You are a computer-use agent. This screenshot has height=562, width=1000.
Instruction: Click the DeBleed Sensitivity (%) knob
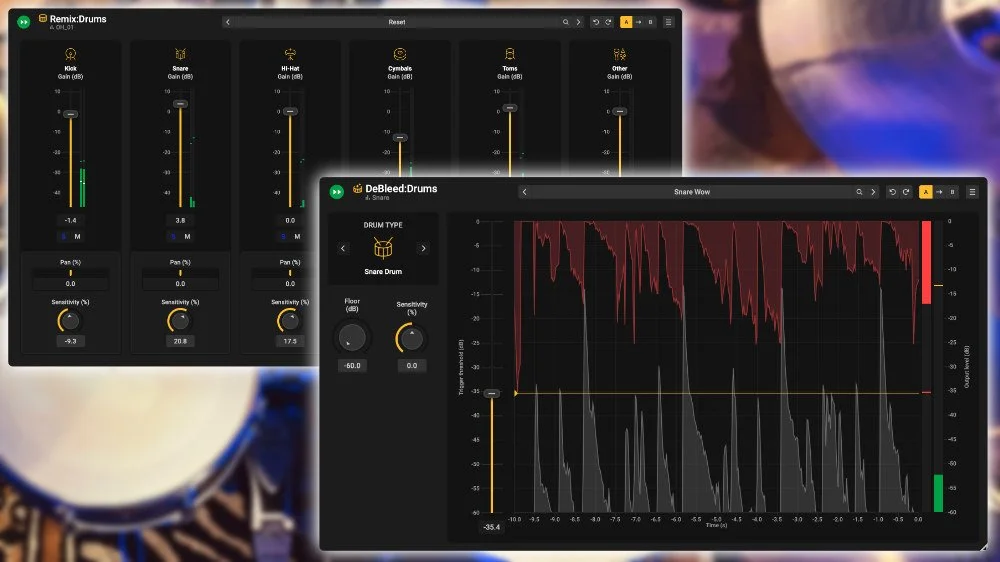[x=411, y=337]
